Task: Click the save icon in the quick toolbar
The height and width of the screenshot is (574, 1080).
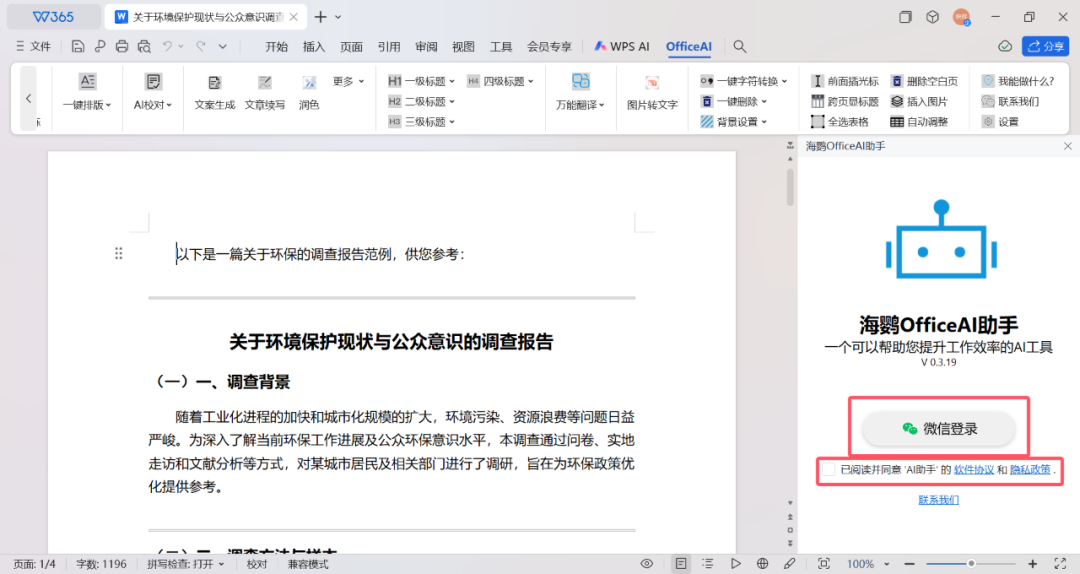Action: click(x=78, y=46)
